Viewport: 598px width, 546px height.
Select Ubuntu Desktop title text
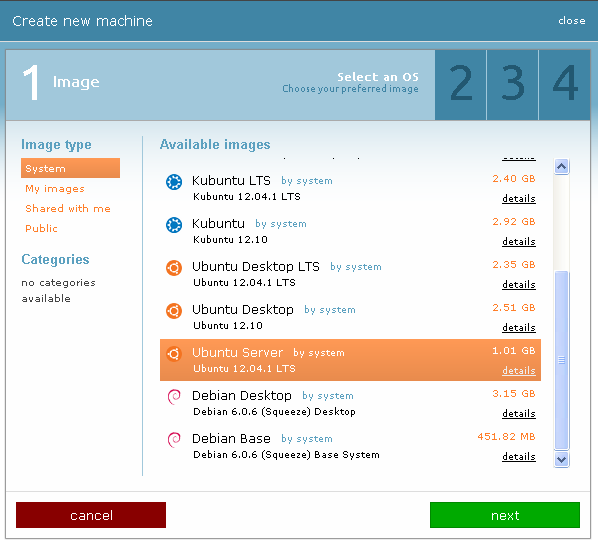tap(243, 310)
